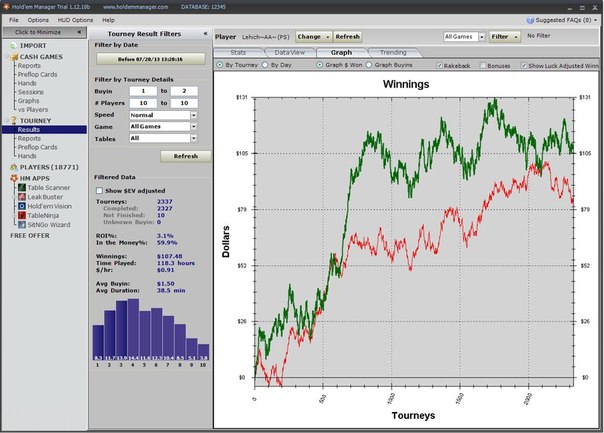The image size is (604, 433).
Task: Click the Refresh button in the player bar
Action: click(x=347, y=37)
